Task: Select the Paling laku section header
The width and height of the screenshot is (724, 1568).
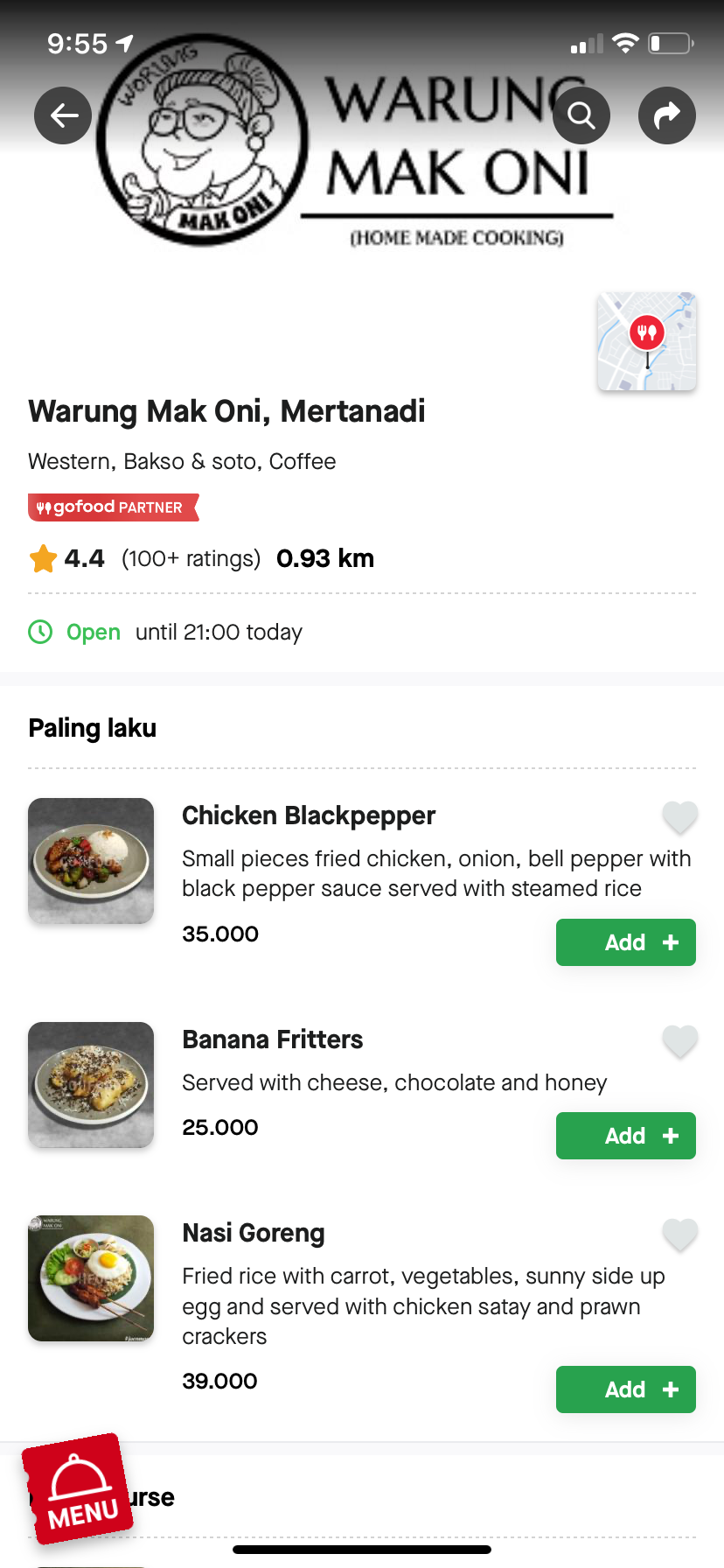Action: [93, 728]
